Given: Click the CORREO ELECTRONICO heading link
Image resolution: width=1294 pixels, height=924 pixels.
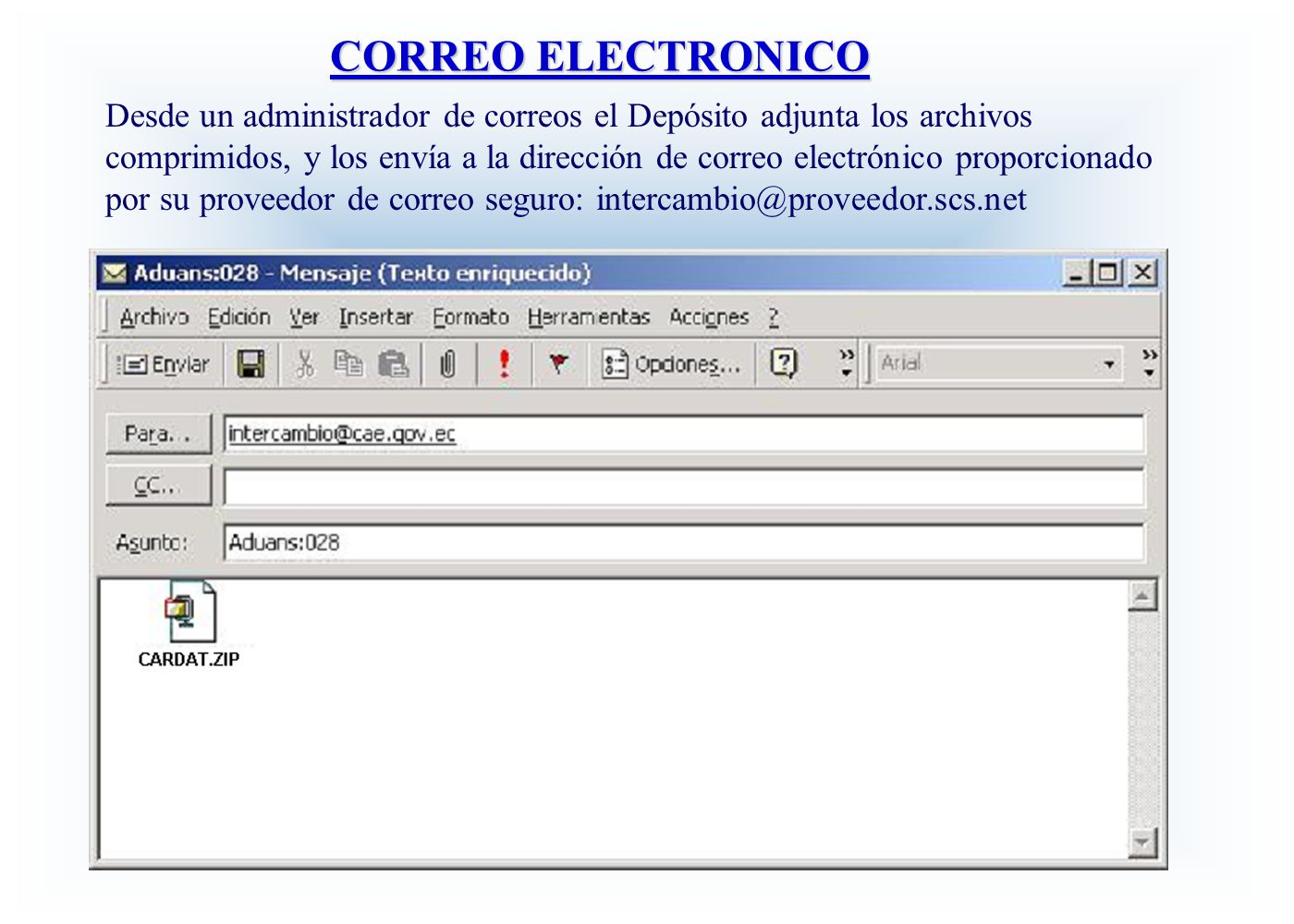Looking at the screenshot, I should click(x=600, y=56).
